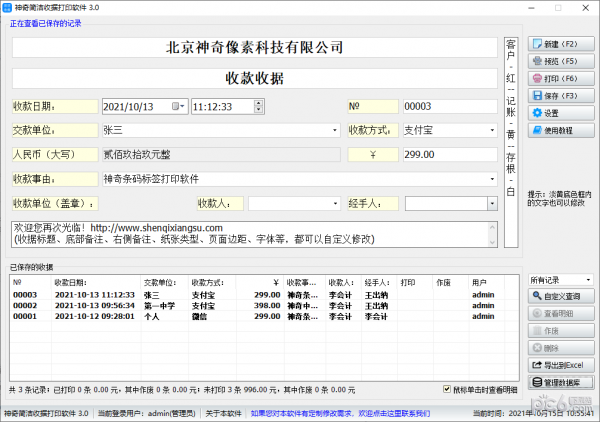Click the 398.00 amount cell
The width and height of the screenshot is (600, 422).
coord(267,306)
